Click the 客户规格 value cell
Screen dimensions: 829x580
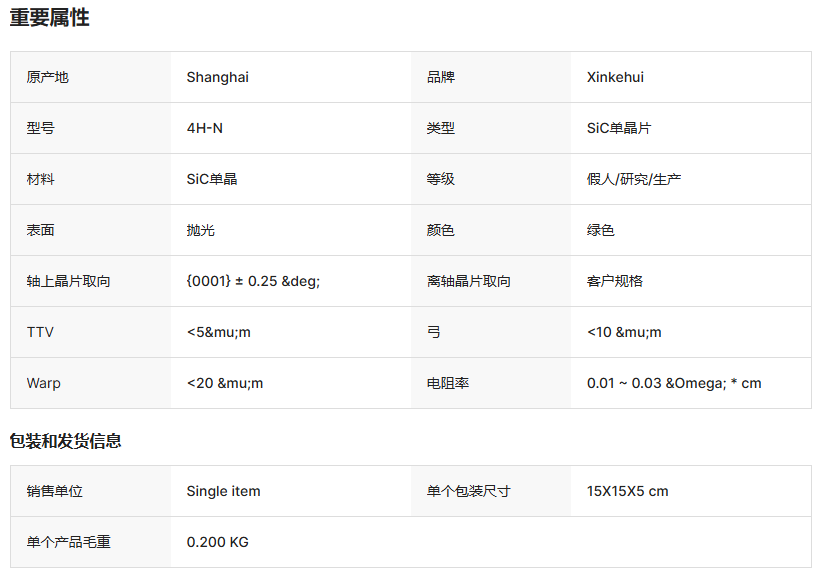[691, 281]
